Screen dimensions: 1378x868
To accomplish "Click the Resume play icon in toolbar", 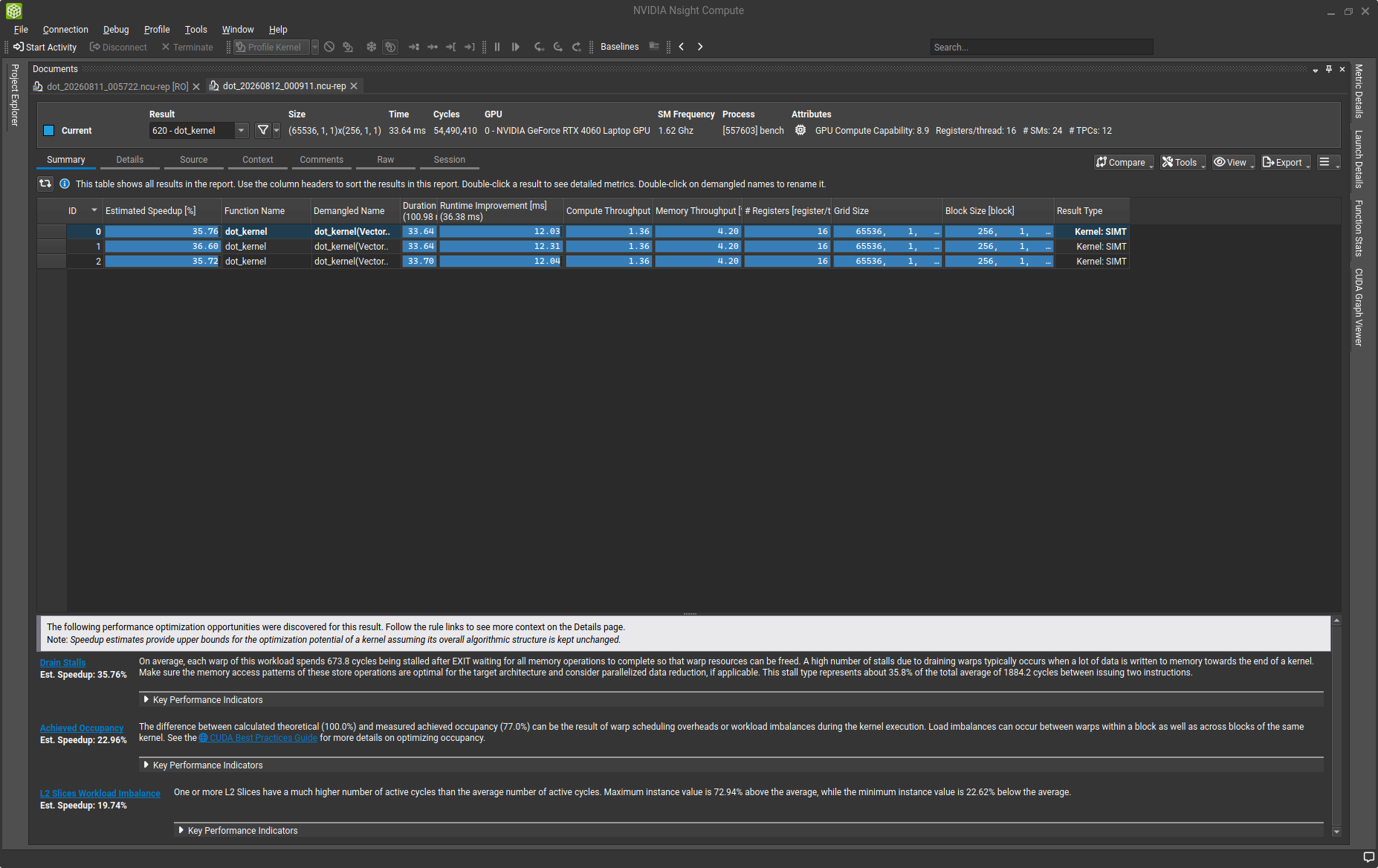I will [516, 47].
